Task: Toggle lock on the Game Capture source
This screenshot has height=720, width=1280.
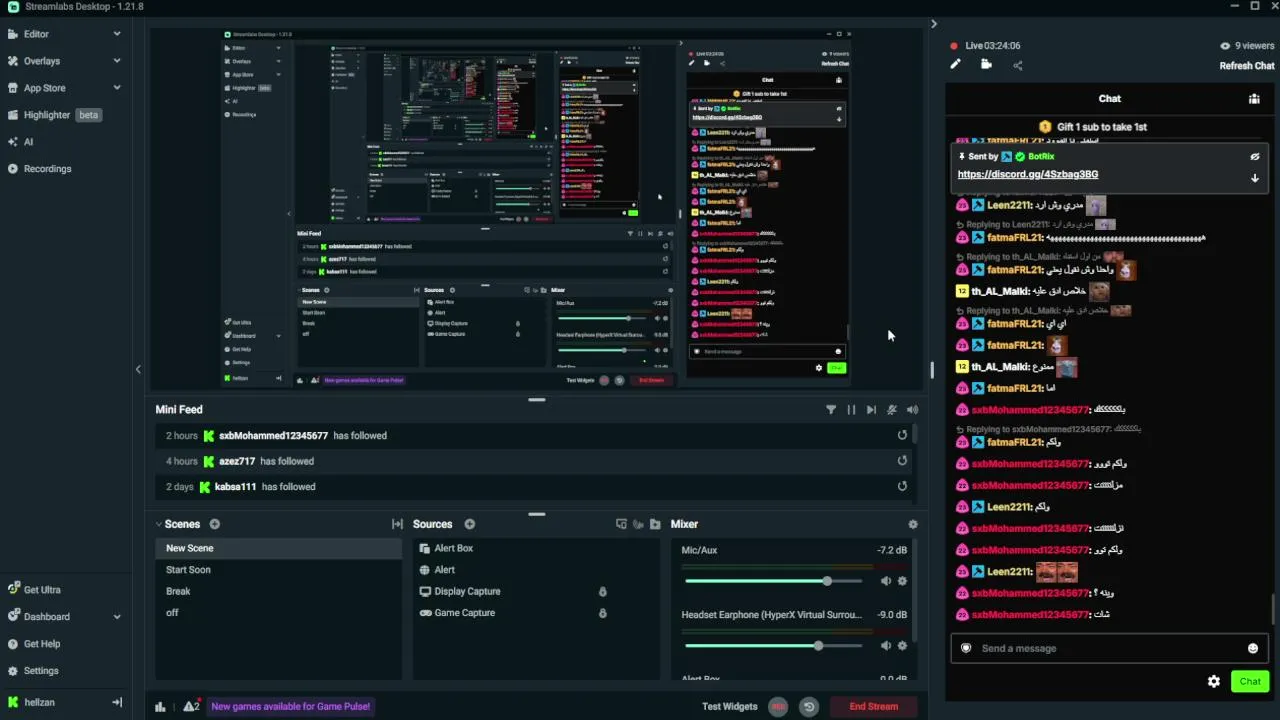Action: [602, 613]
